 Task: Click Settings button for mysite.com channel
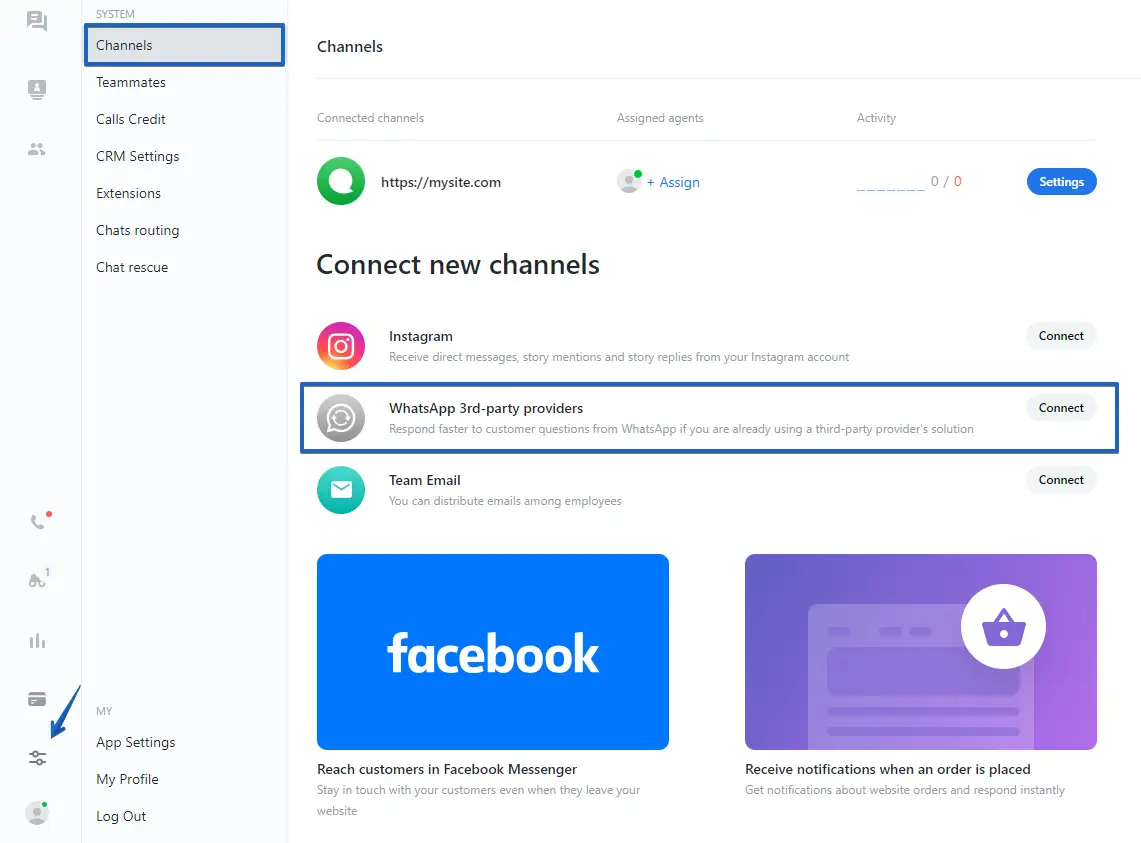coord(1061,182)
